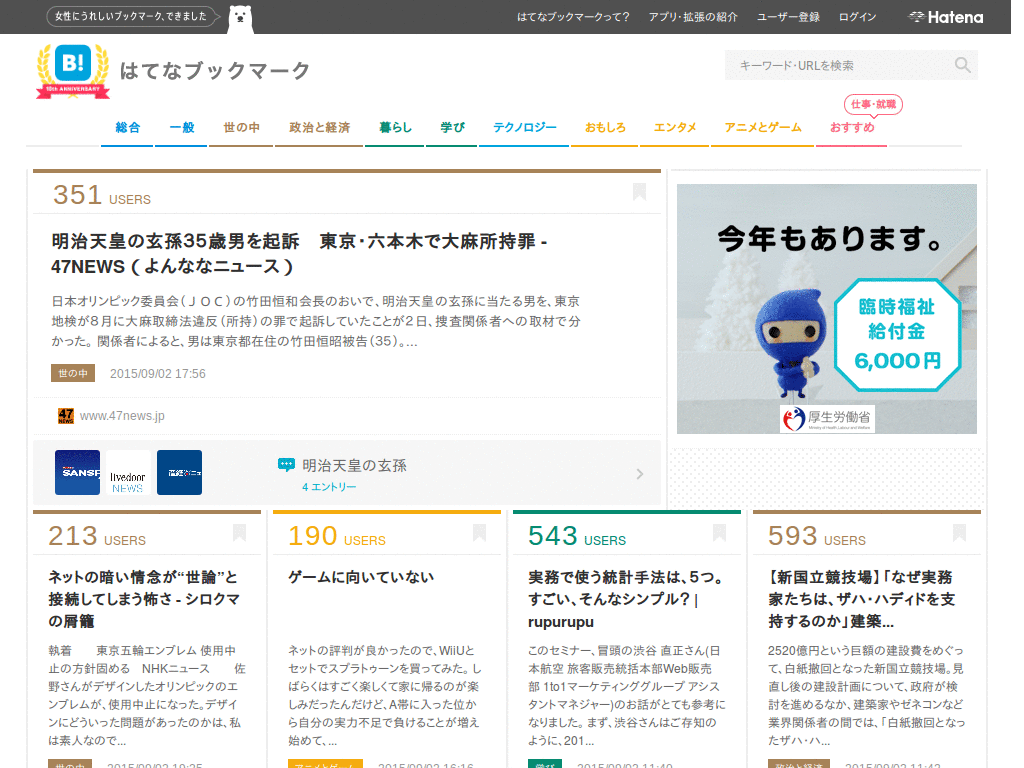Open the 明治天皇の玄孫35歳男を起訴 headline

click(299, 253)
